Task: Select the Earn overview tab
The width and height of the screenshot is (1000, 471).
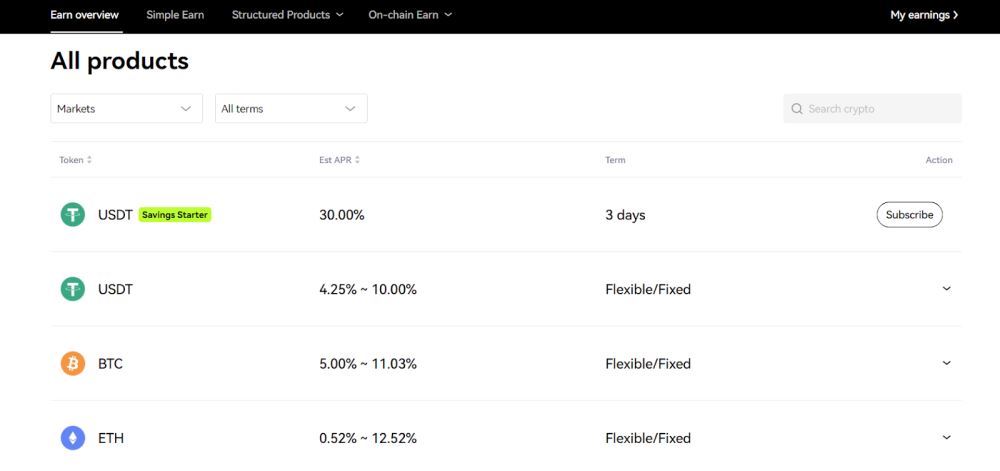Action: (x=84, y=15)
